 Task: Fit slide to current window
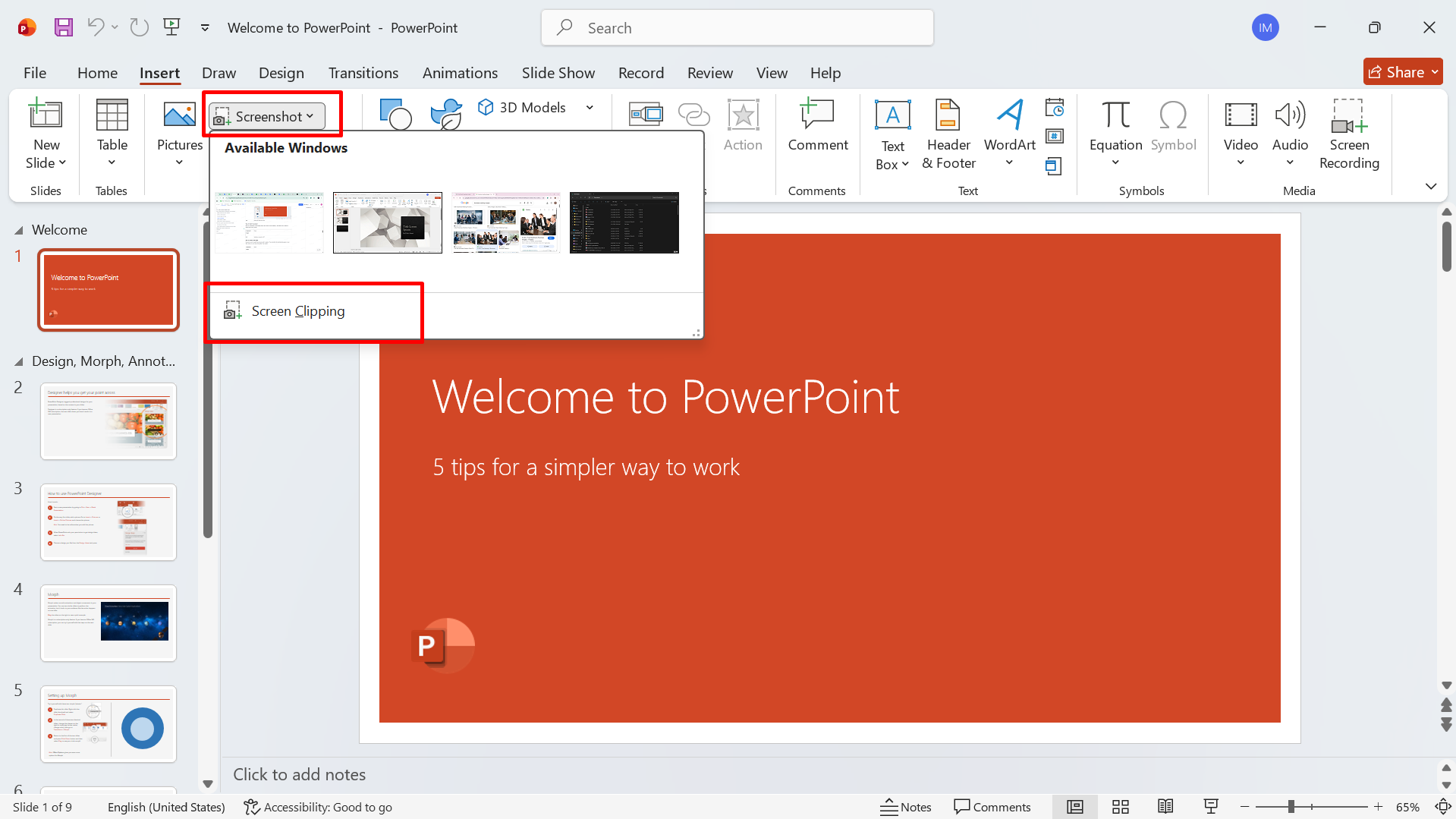click(1443, 807)
